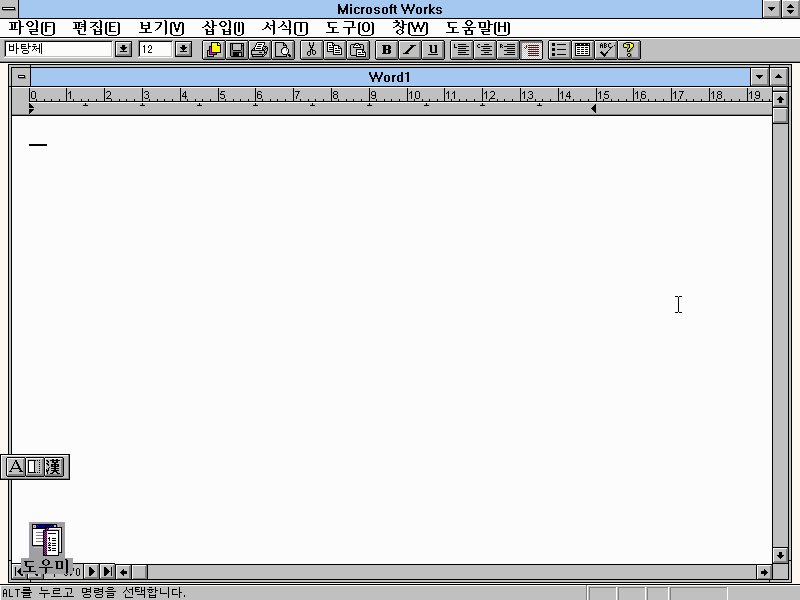This screenshot has width=800, height=600.
Task: Click the font size field showing 12
Action: (x=155, y=49)
